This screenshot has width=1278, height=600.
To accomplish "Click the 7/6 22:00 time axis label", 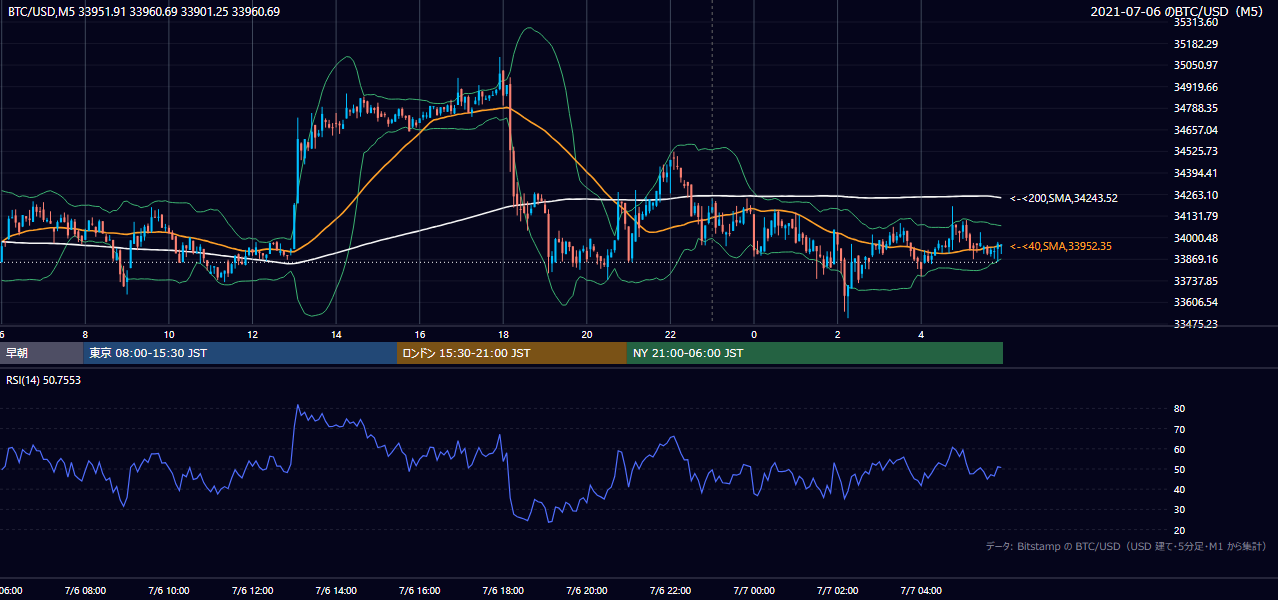I will click(x=670, y=591).
